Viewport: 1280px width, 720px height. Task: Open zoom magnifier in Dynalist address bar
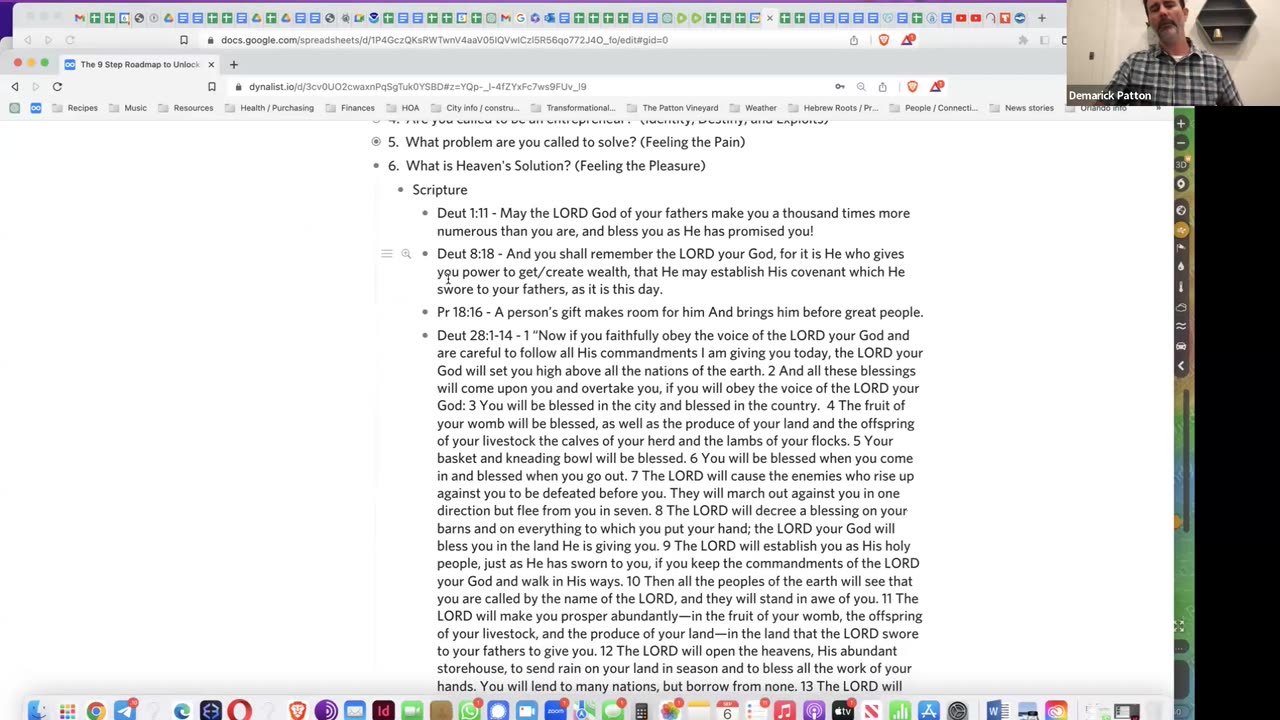coord(861,87)
